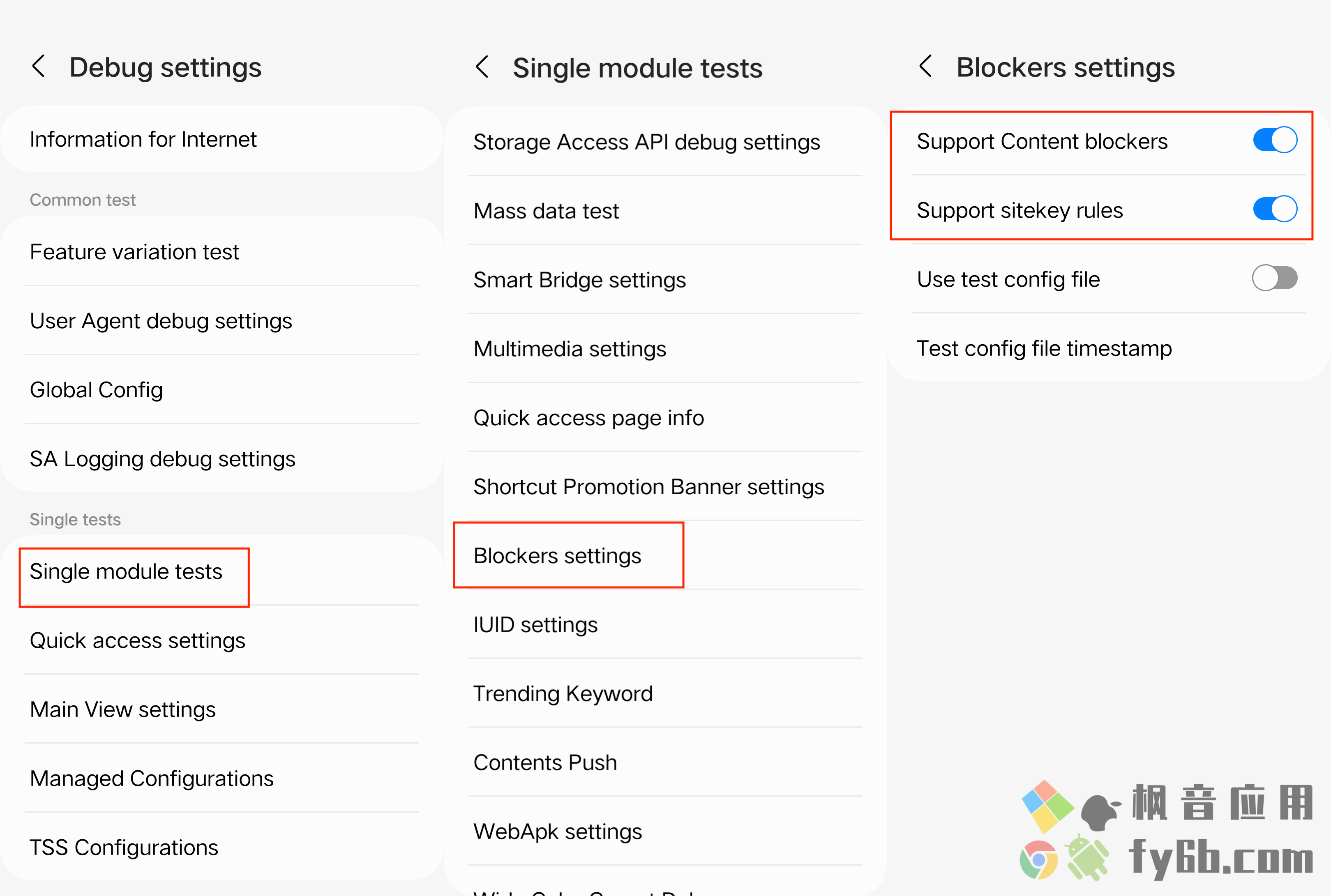
Task: Click the Chrome logo in watermark
Action: click(1038, 859)
